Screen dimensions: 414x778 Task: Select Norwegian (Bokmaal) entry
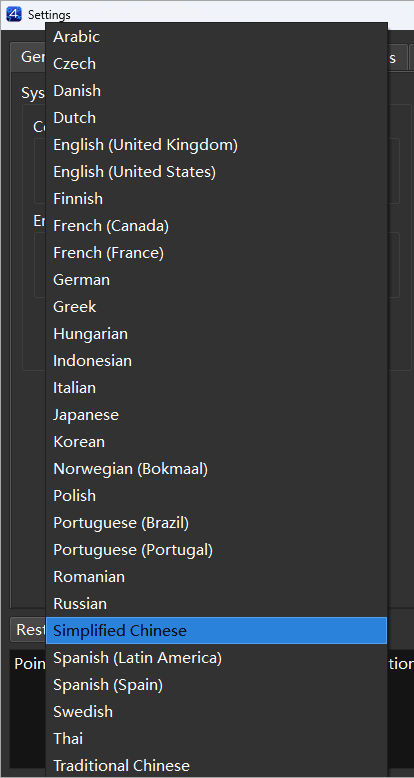click(x=216, y=468)
